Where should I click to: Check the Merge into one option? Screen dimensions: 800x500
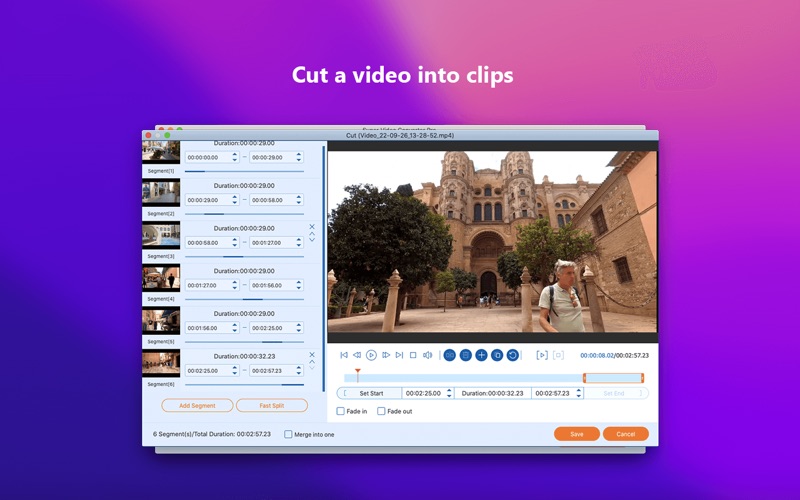pyautogui.click(x=289, y=434)
